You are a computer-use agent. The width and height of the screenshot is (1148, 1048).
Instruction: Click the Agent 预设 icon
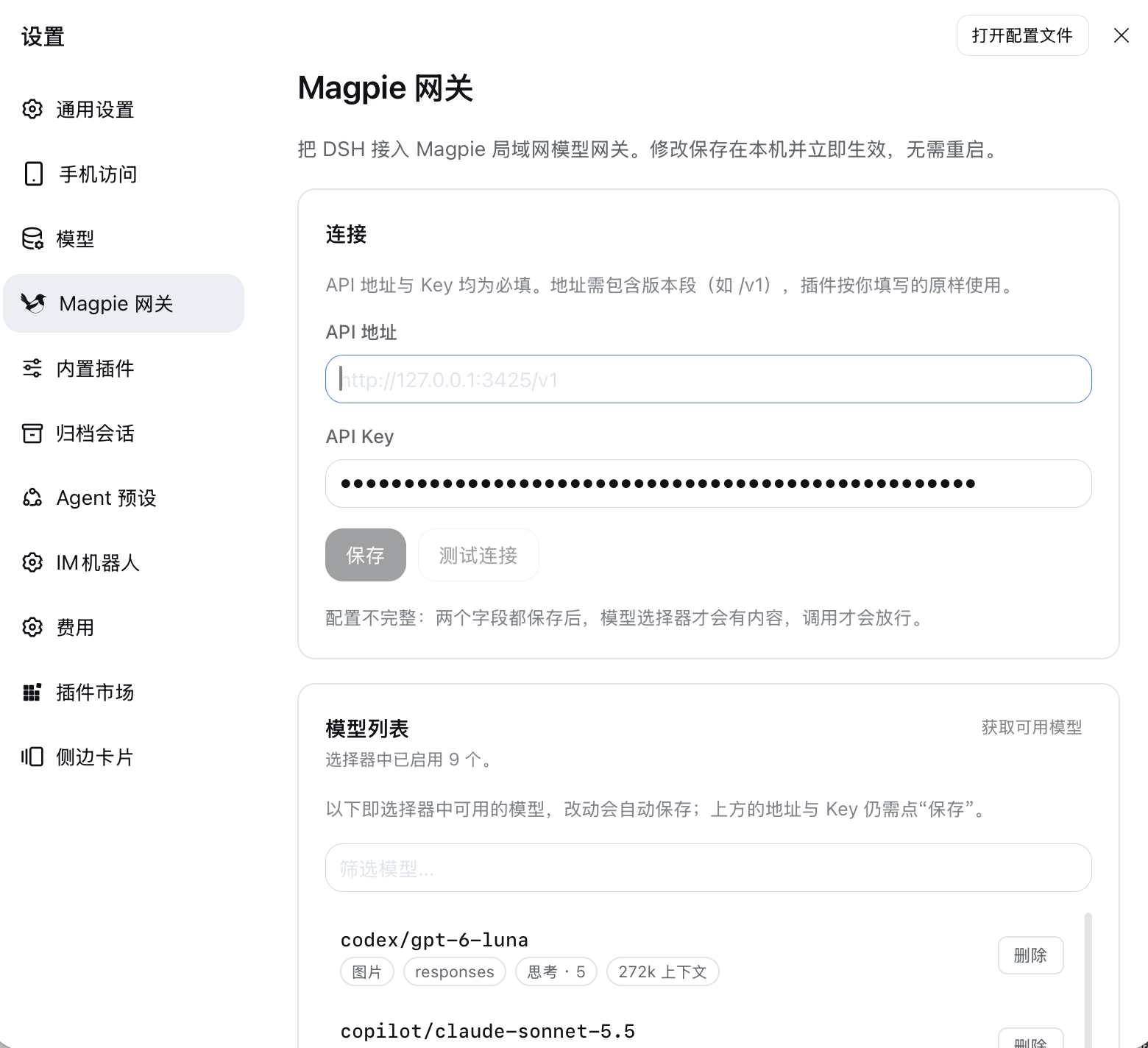click(x=32, y=498)
